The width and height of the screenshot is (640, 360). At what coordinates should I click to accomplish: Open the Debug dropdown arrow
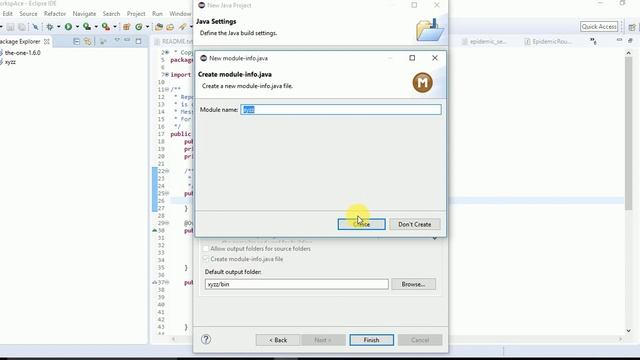[x=58, y=27]
